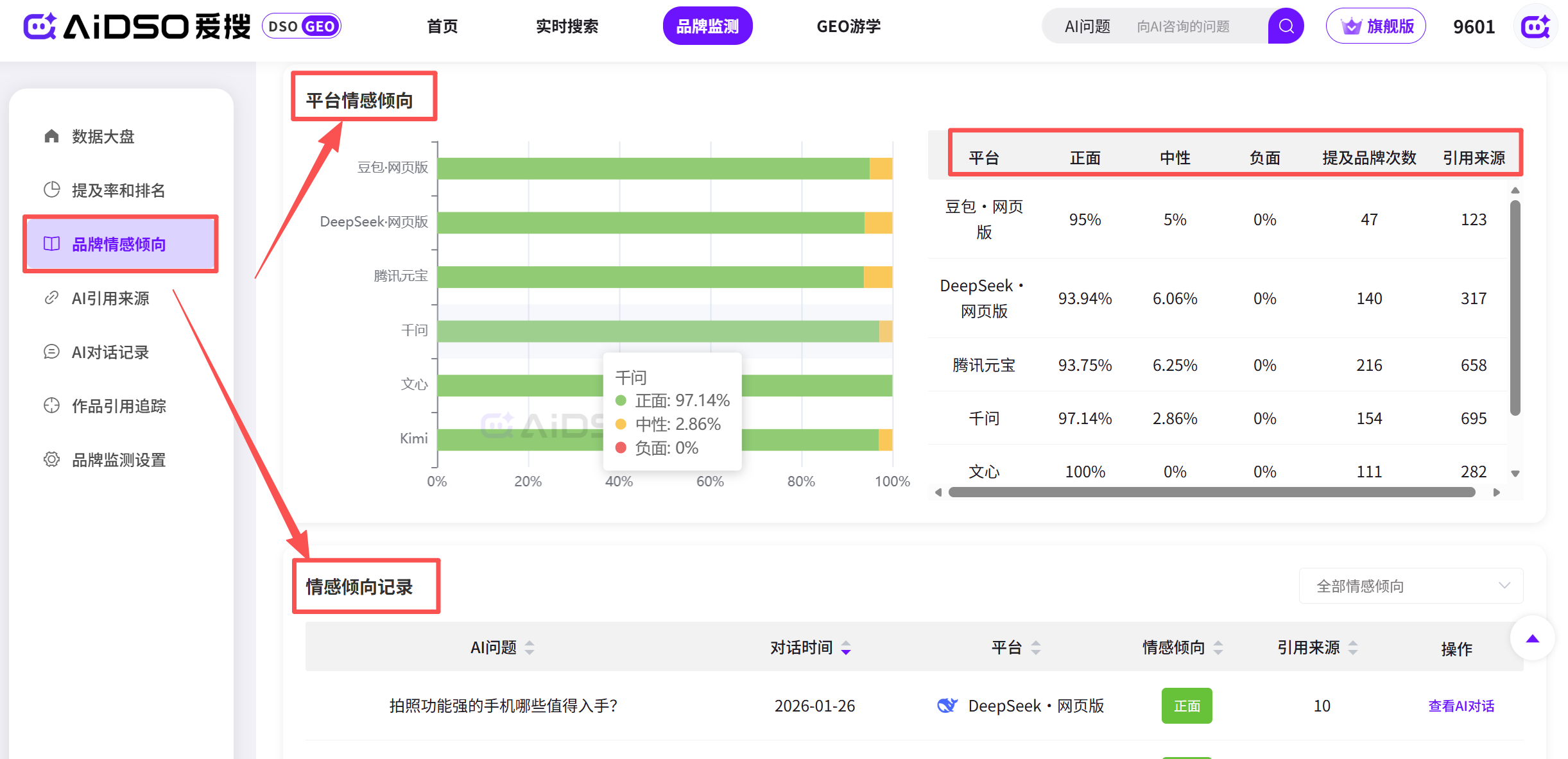Image resolution: width=1568 pixels, height=759 pixels.
Task: Click the AI对话记录 chat bubble icon
Action: (51, 352)
